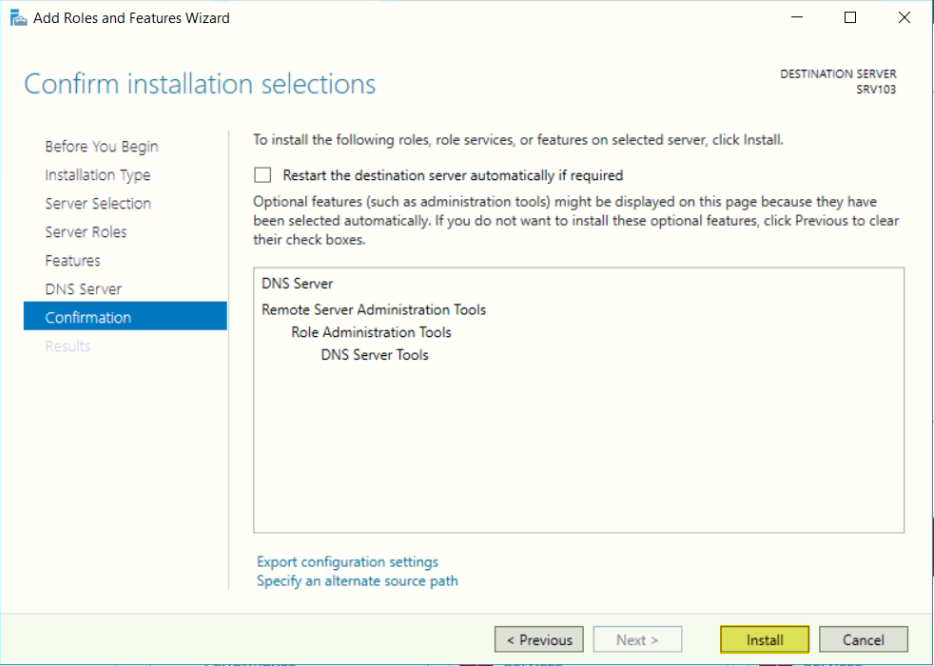This screenshot has height=666, width=934.
Task: Select Role Administration Tools entry
Action: point(371,332)
